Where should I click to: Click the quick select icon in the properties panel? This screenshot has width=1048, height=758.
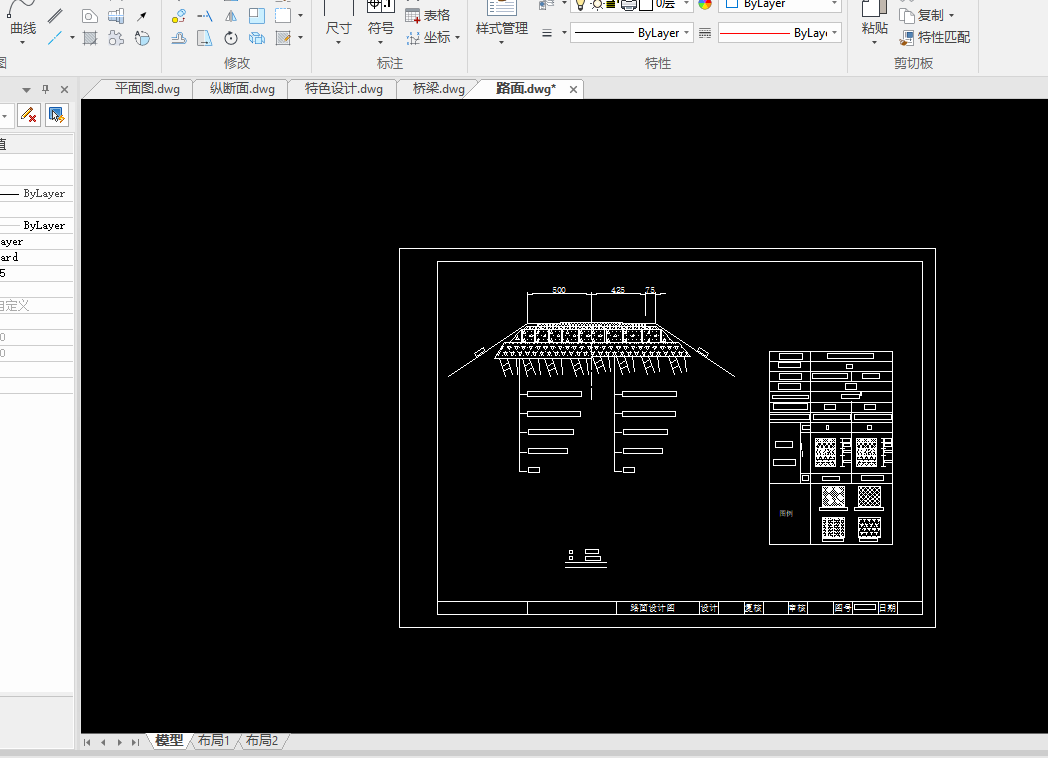pos(57,116)
